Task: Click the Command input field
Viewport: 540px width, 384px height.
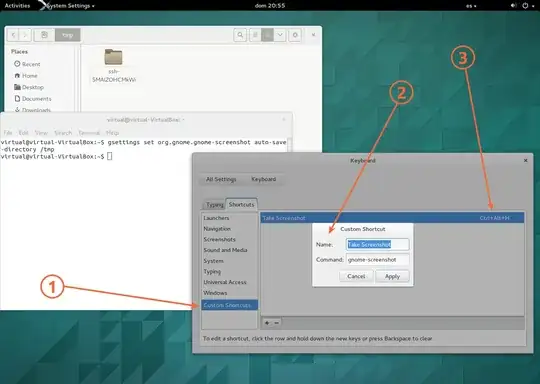Action: click(x=377, y=260)
